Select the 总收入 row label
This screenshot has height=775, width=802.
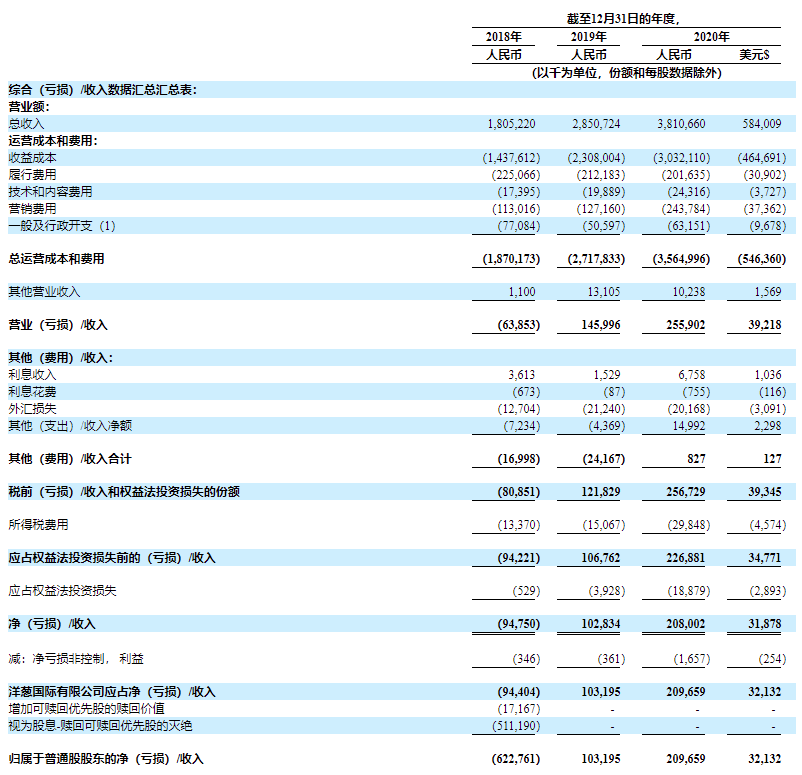[x=26, y=124]
